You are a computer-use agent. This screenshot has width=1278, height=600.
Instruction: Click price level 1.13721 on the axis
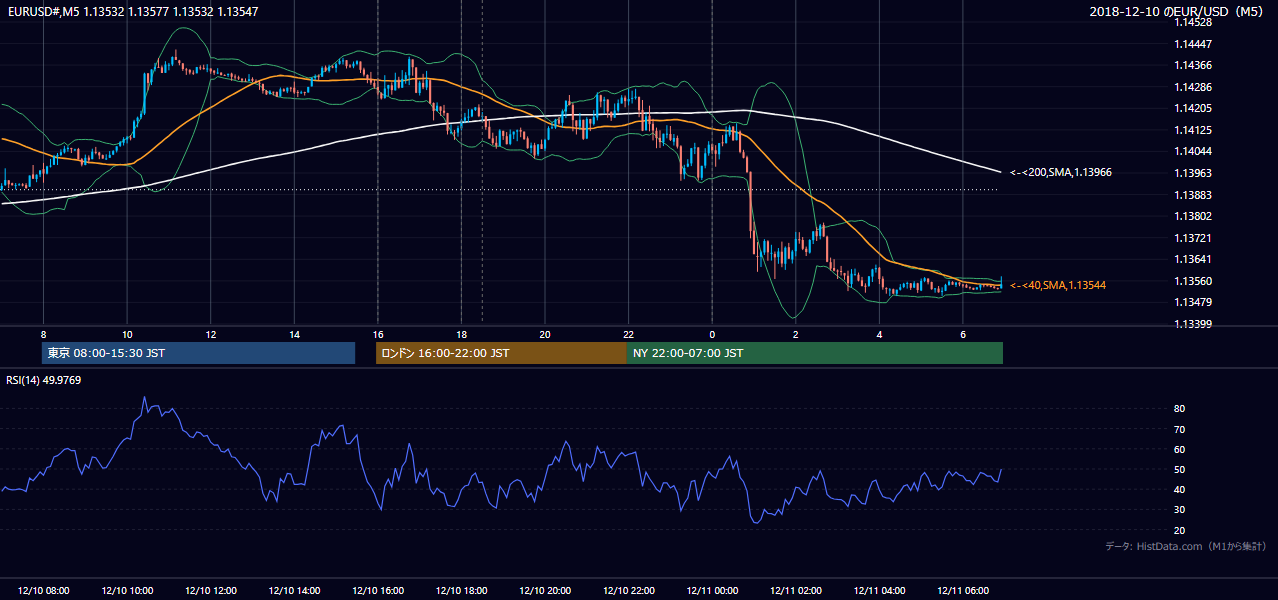[x=1193, y=238]
